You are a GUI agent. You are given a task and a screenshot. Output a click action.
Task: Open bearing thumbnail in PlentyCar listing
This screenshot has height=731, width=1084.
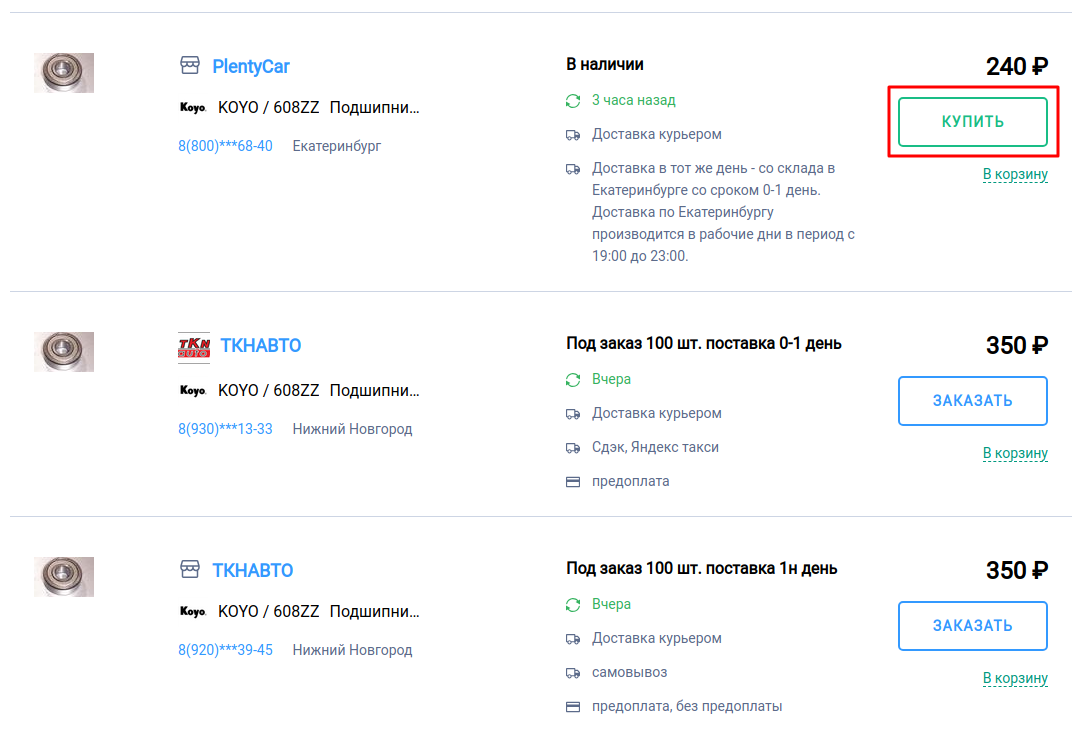pos(64,73)
